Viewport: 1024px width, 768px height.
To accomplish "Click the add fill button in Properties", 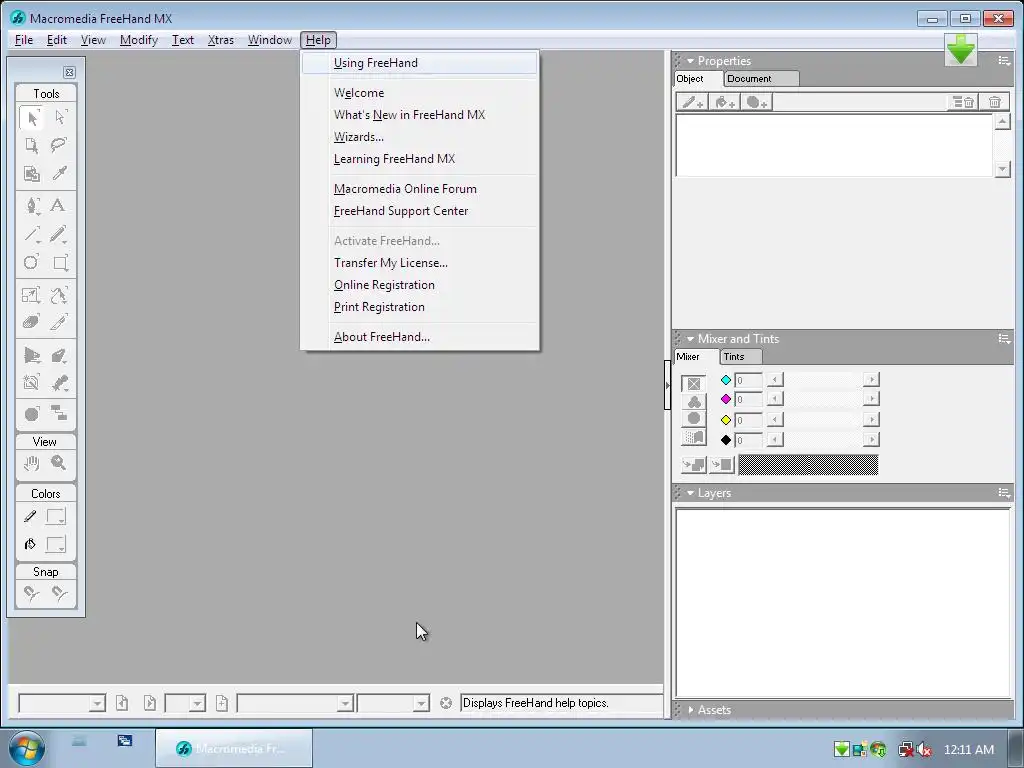I will (x=725, y=102).
